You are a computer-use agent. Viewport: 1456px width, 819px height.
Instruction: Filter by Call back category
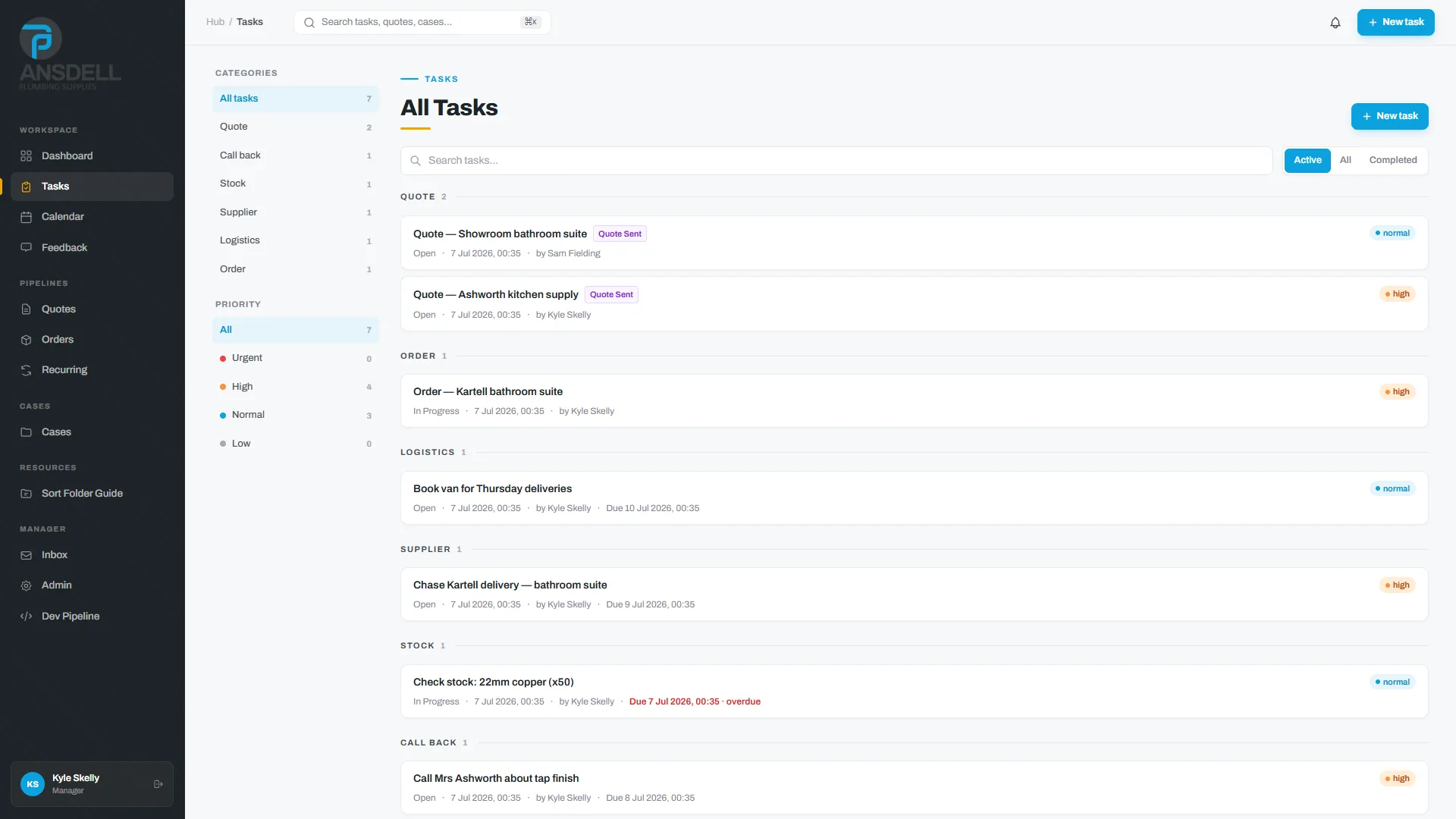coord(296,155)
